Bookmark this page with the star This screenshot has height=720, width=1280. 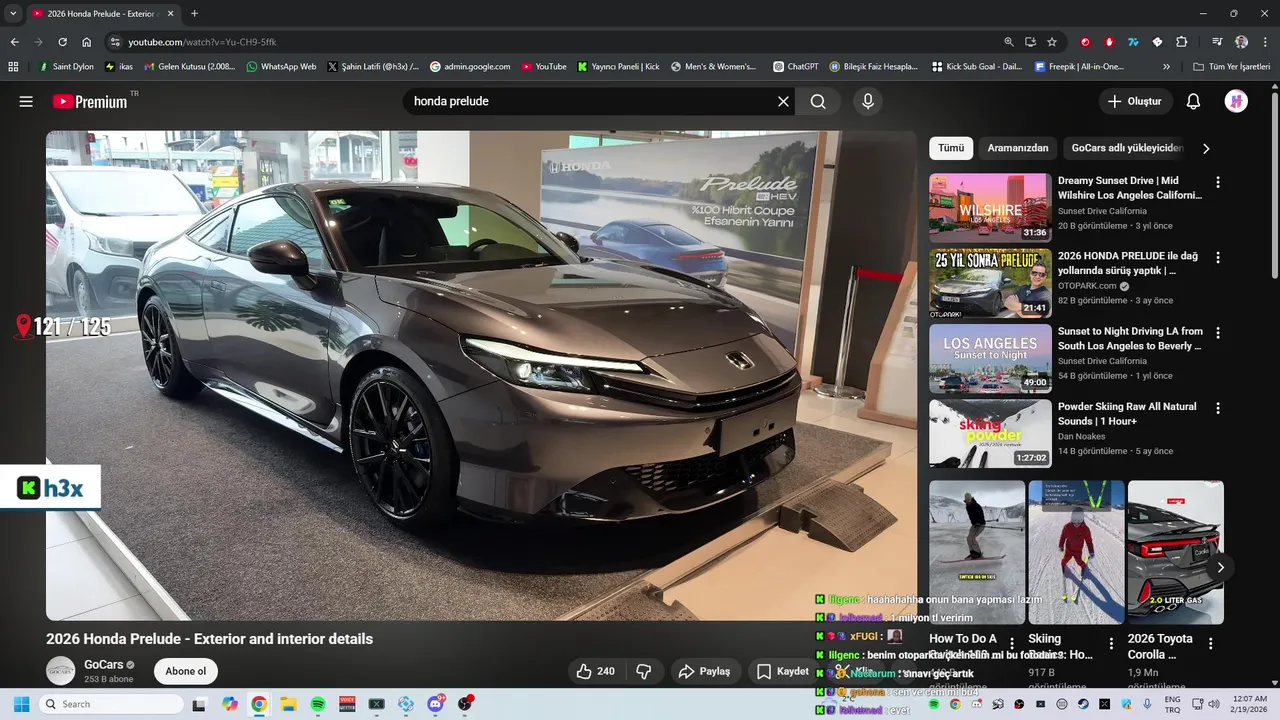coord(1052,42)
